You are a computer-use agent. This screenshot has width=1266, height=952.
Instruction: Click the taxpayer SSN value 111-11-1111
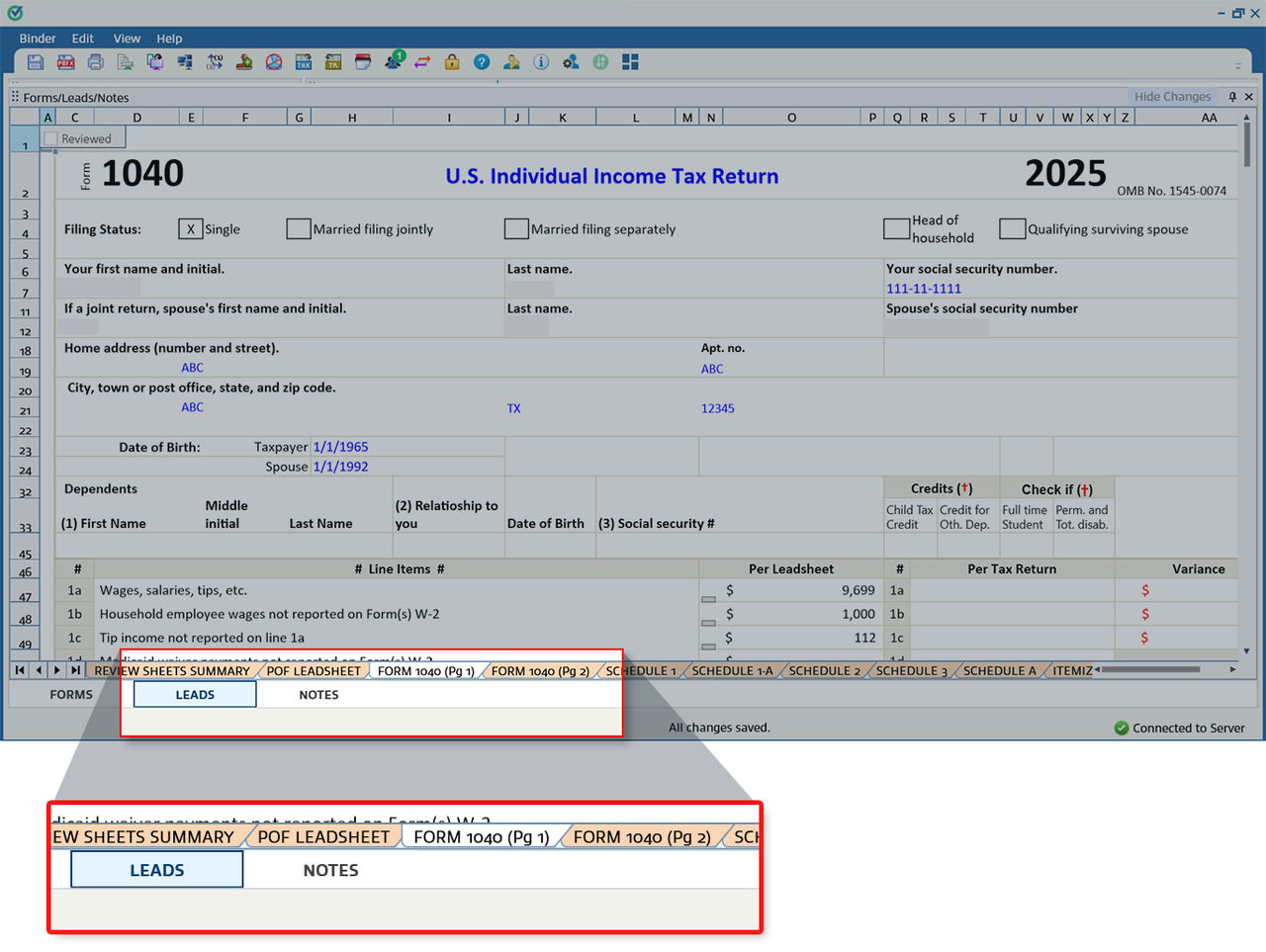tap(924, 289)
